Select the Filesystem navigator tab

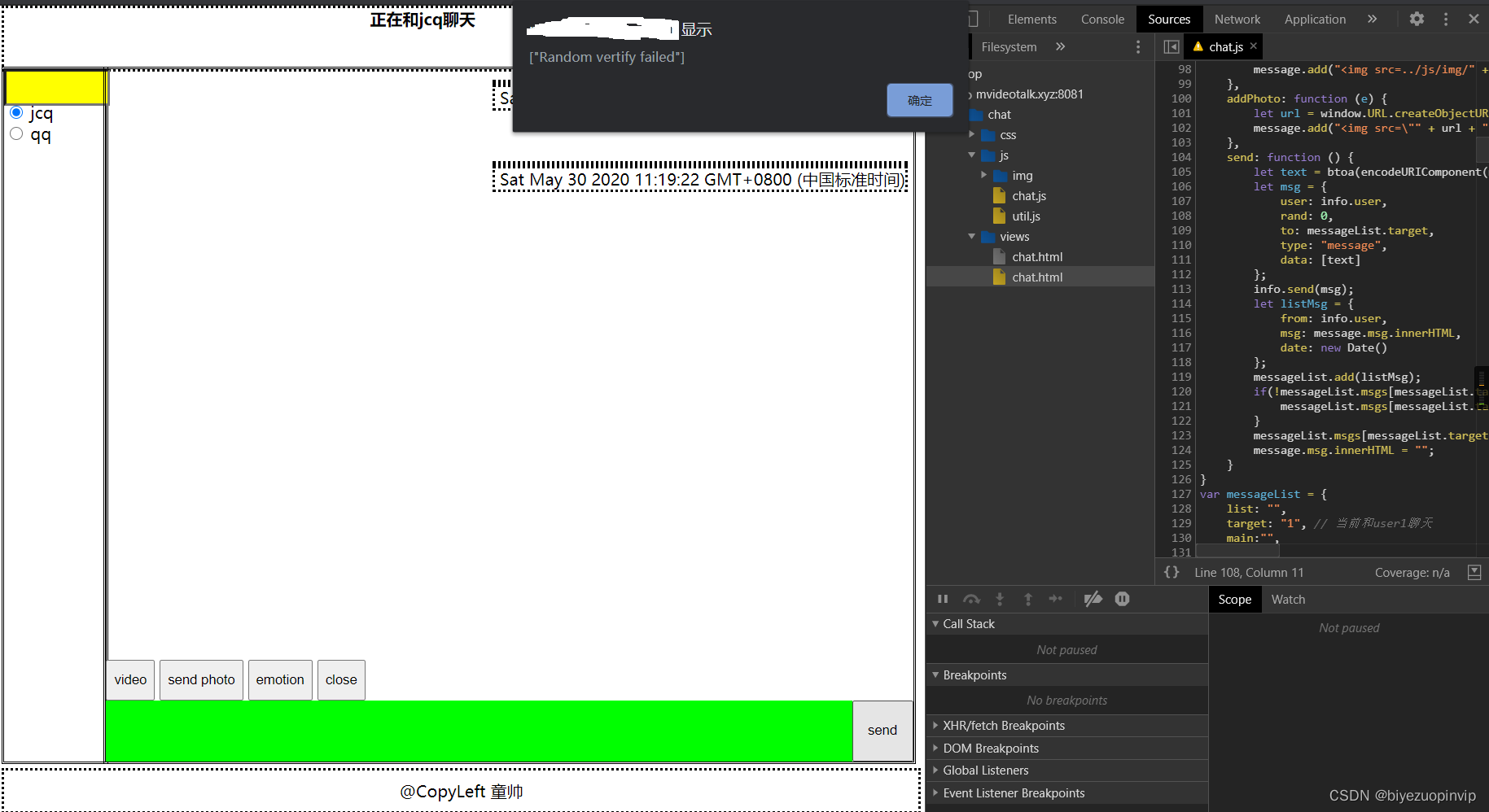(x=1009, y=47)
